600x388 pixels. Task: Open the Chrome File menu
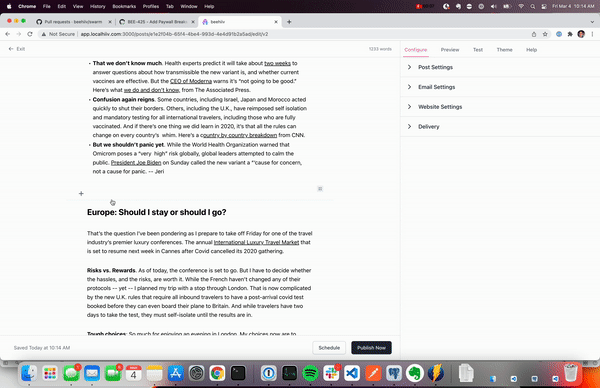(47, 6)
